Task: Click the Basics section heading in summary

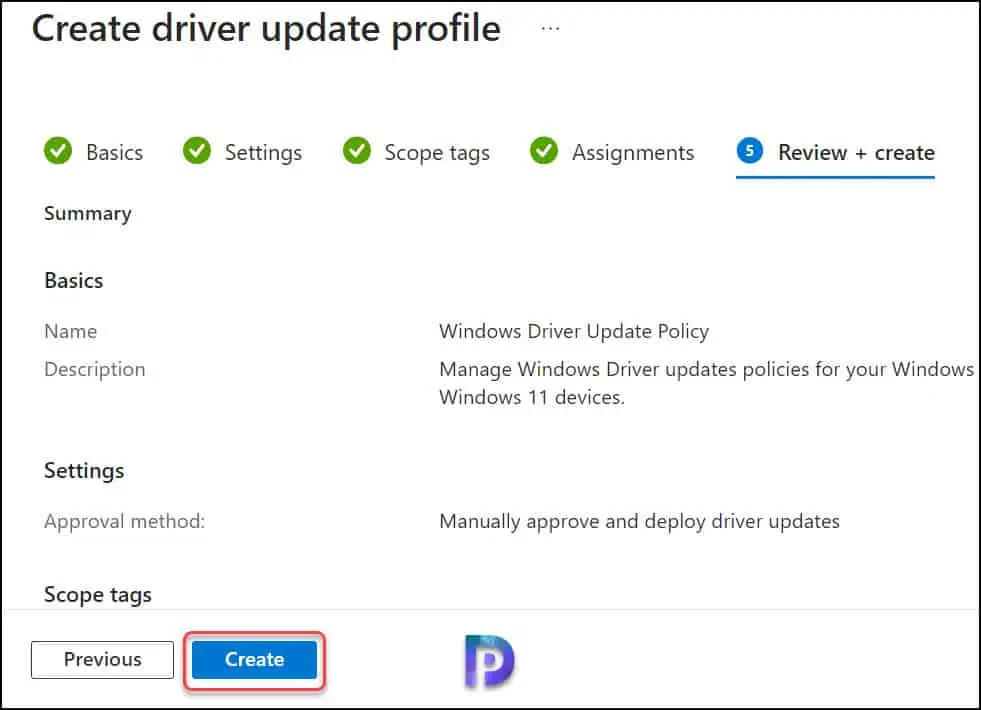Action: click(x=74, y=280)
